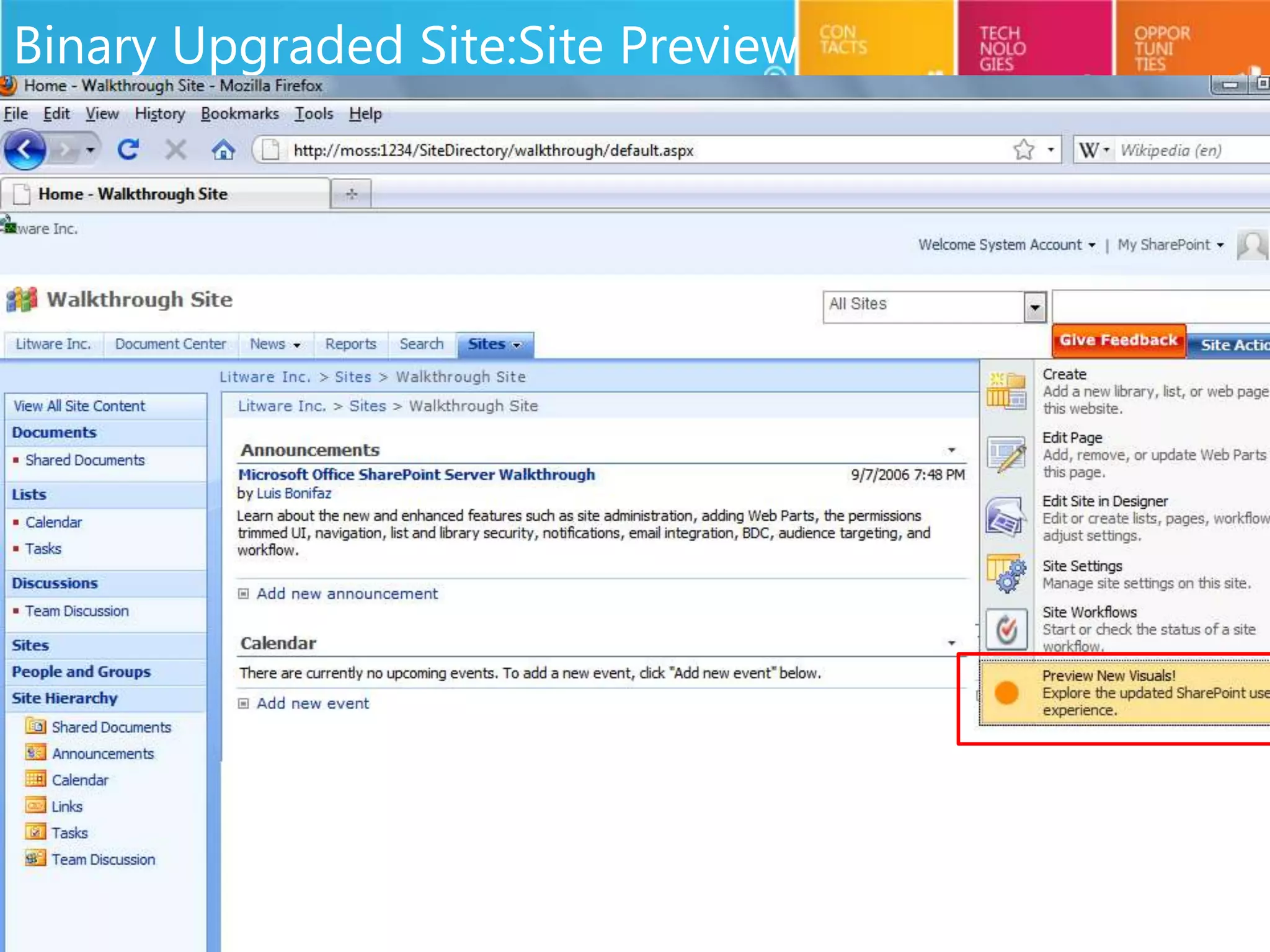Click the reload page icon
1270x952 pixels.
pos(128,150)
